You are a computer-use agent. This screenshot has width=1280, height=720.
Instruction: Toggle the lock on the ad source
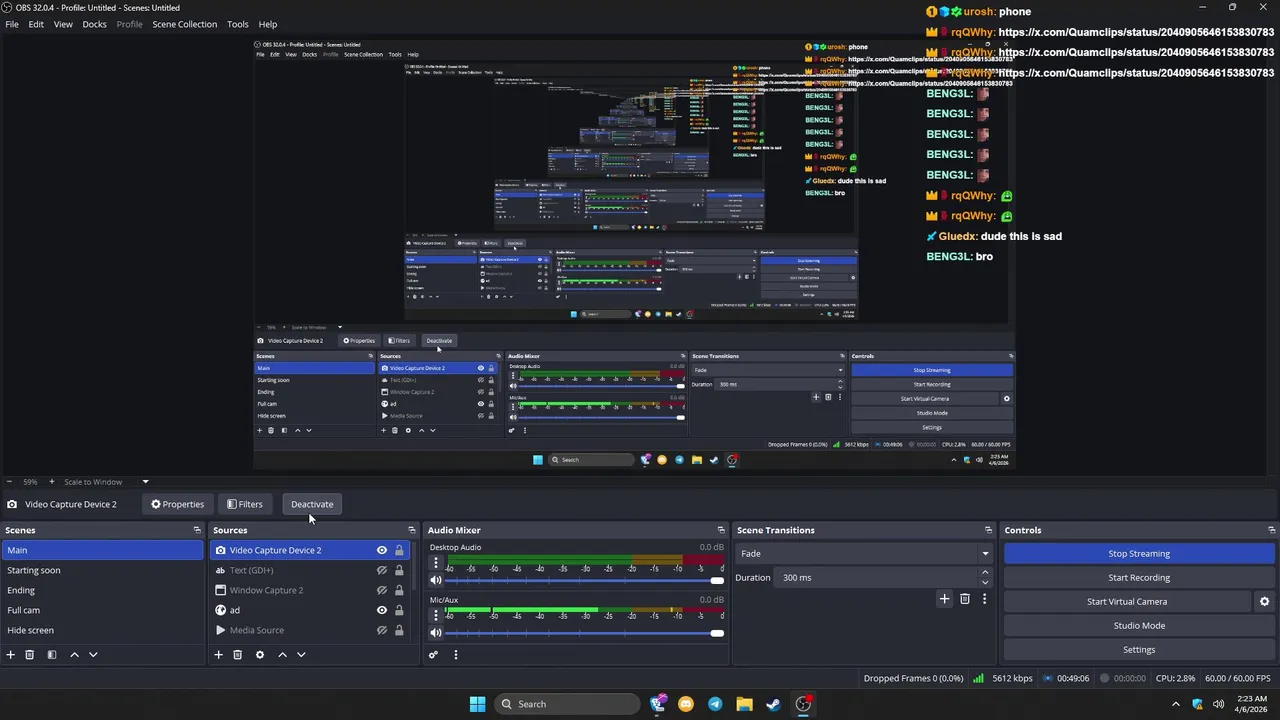coord(399,610)
